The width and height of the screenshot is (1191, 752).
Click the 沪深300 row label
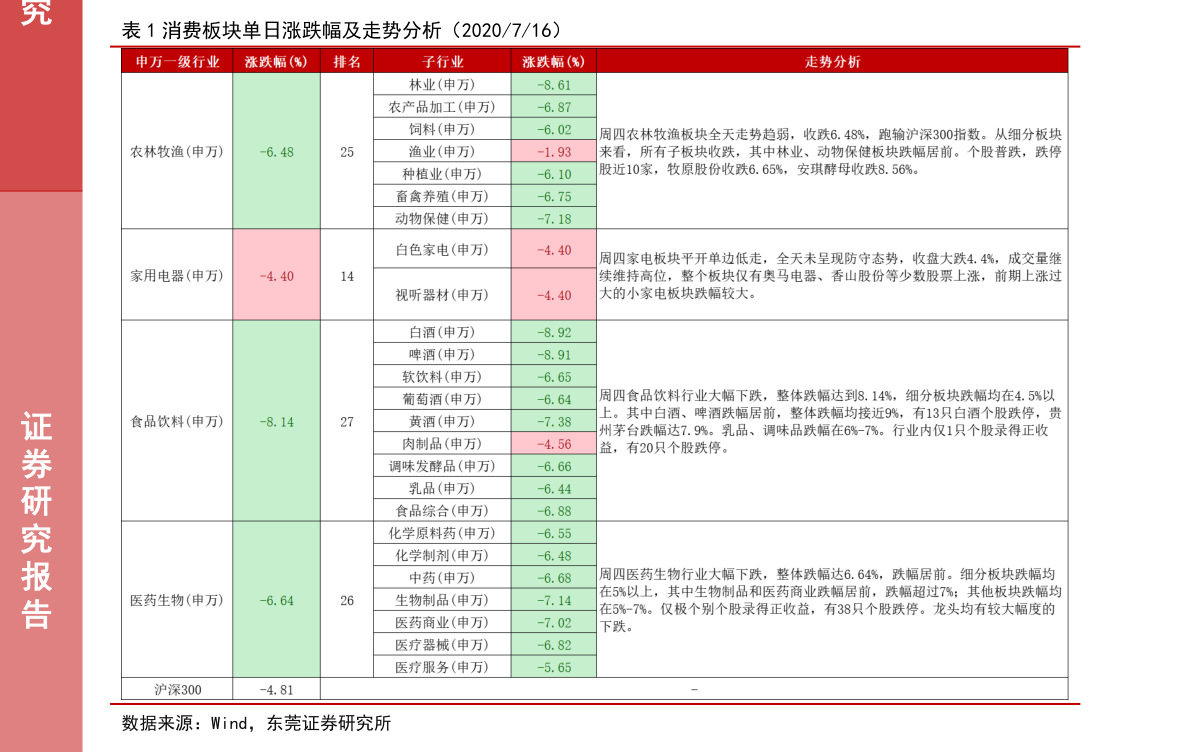[177, 689]
